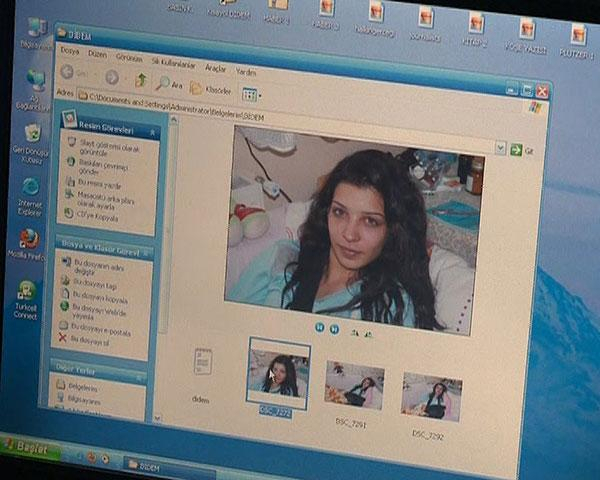600x480 pixels.
Task: Click the Forward navigation arrow
Action: pyautogui.click(x=112, y=77)
